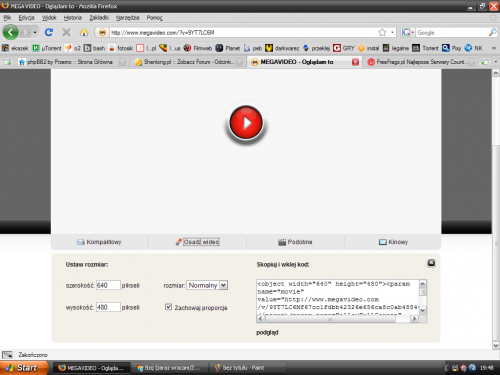This screenshot has width=500, height=375.
Task: Open the o2 bookmark
Action: [73, 48]
